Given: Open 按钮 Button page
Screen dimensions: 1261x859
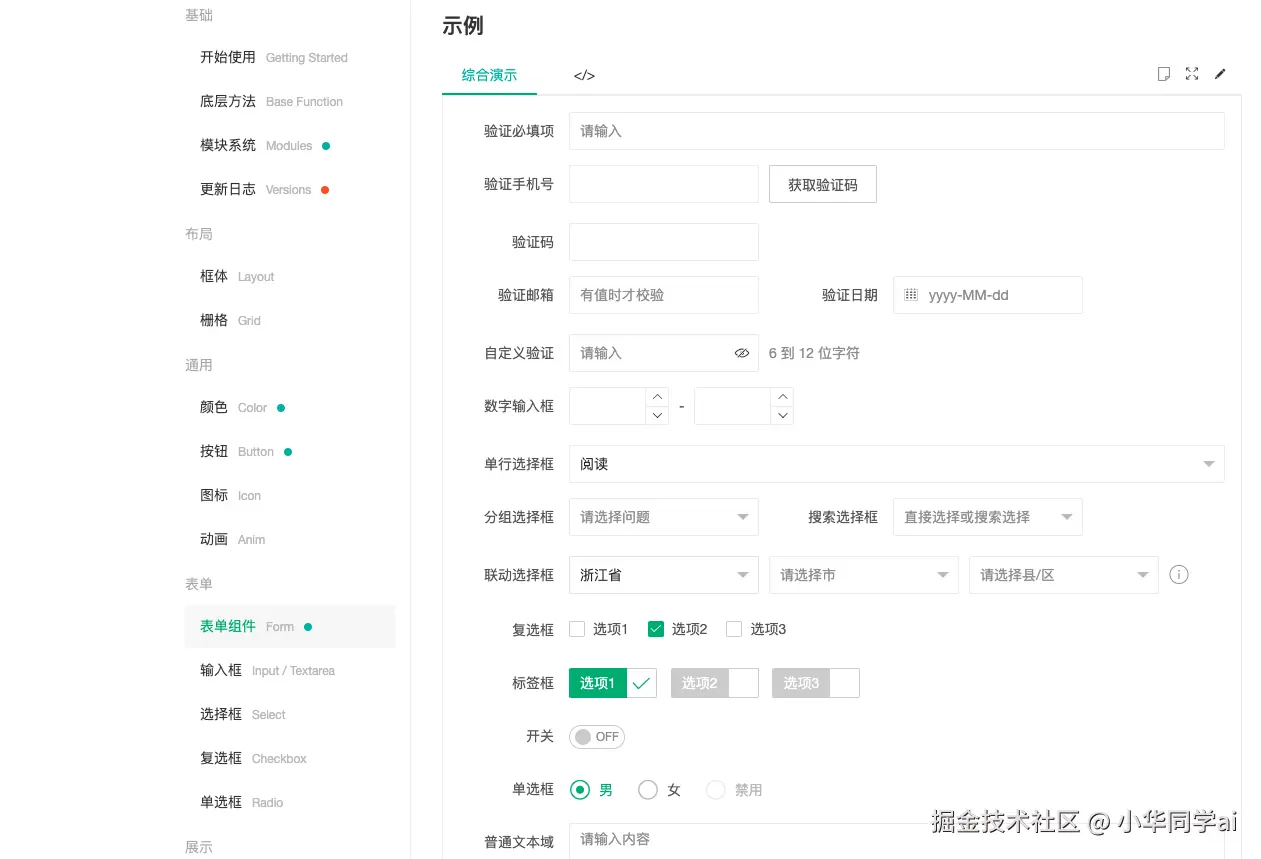Looking at the screenshot, I should 246,451.
